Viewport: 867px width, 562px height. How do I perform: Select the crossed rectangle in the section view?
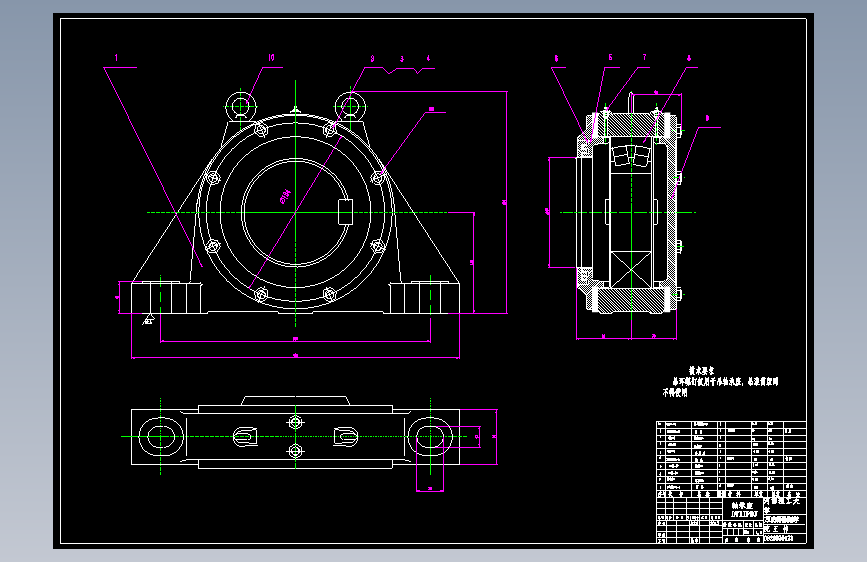coord(631,269)
